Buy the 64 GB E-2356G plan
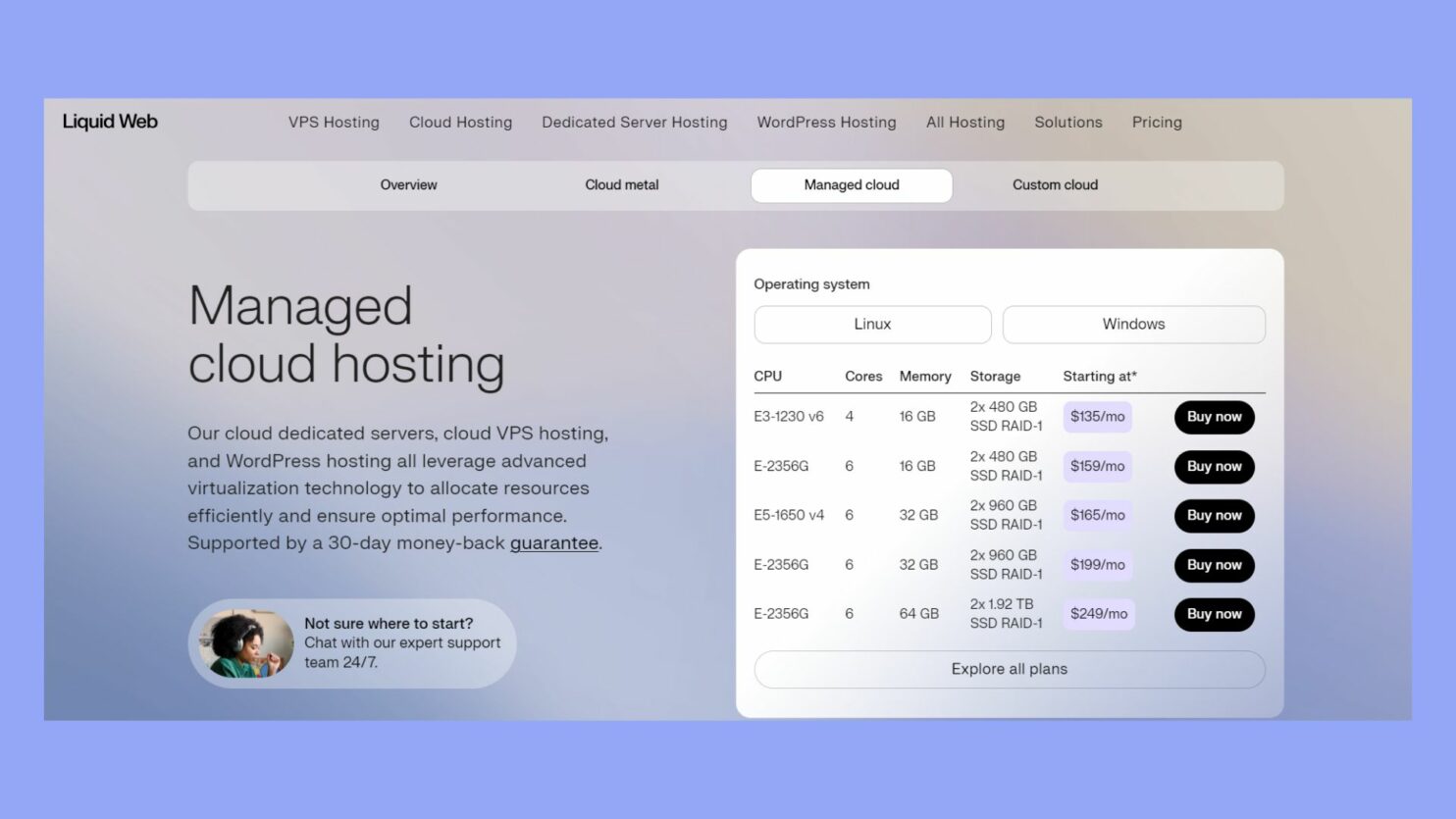The height and width of the screenshot is (819, 1456). tap(1214, 614)
